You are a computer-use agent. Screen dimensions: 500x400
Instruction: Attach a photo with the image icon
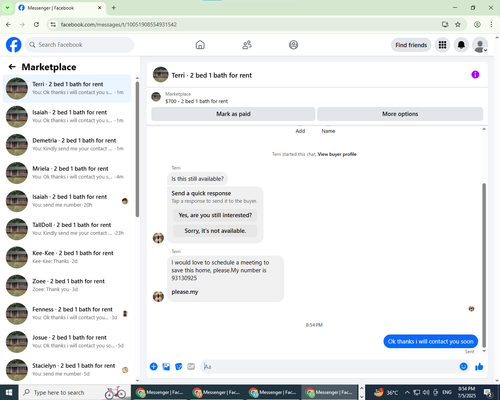[x=166, y=367]
